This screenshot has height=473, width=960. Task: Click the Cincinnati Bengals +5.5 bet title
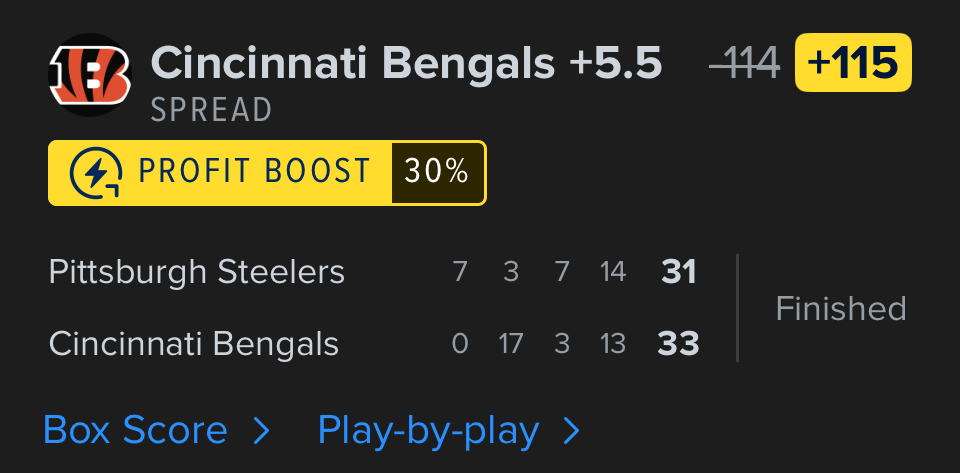[x=406, y=64]
